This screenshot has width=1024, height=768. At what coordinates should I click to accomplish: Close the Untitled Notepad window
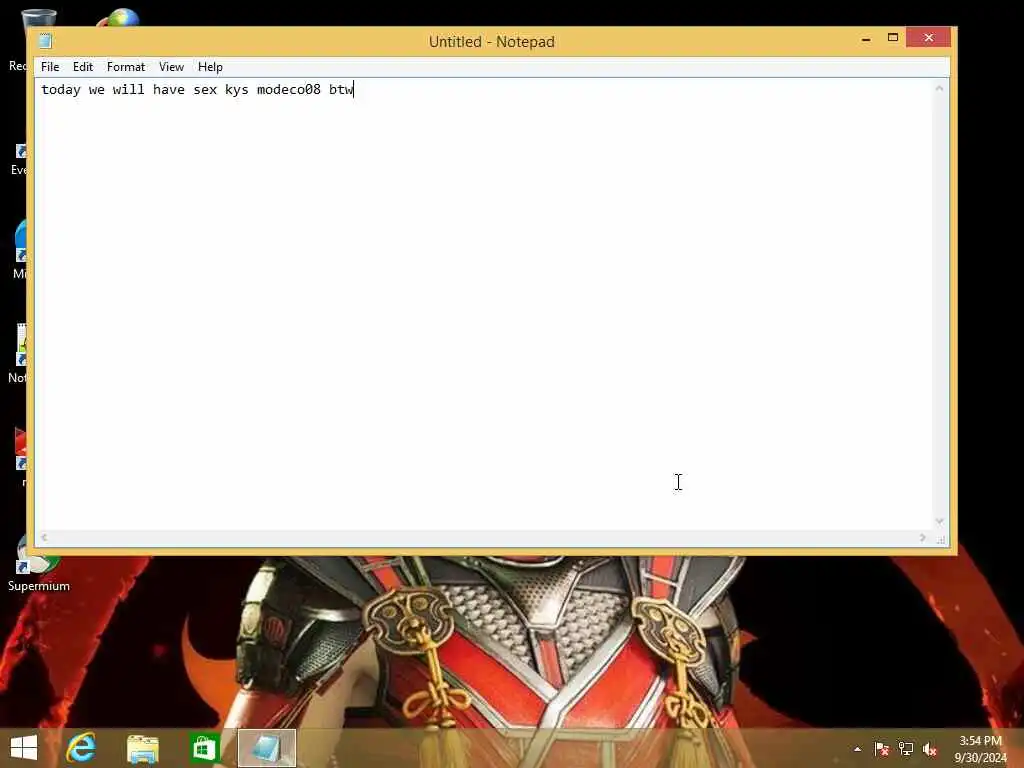click(x=928, y=38)
